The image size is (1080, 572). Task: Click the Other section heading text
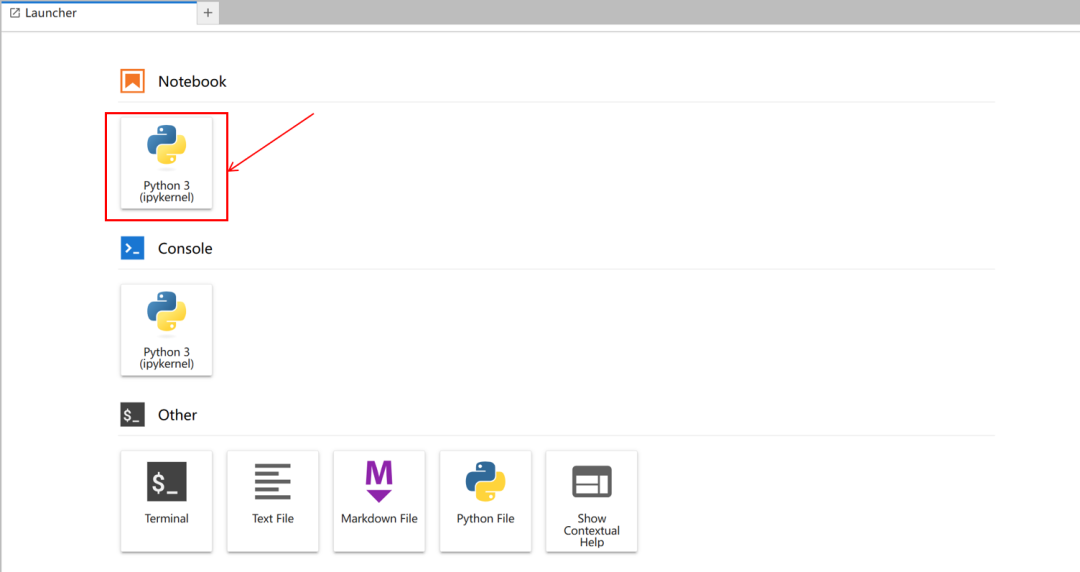(x=178, y=415)
